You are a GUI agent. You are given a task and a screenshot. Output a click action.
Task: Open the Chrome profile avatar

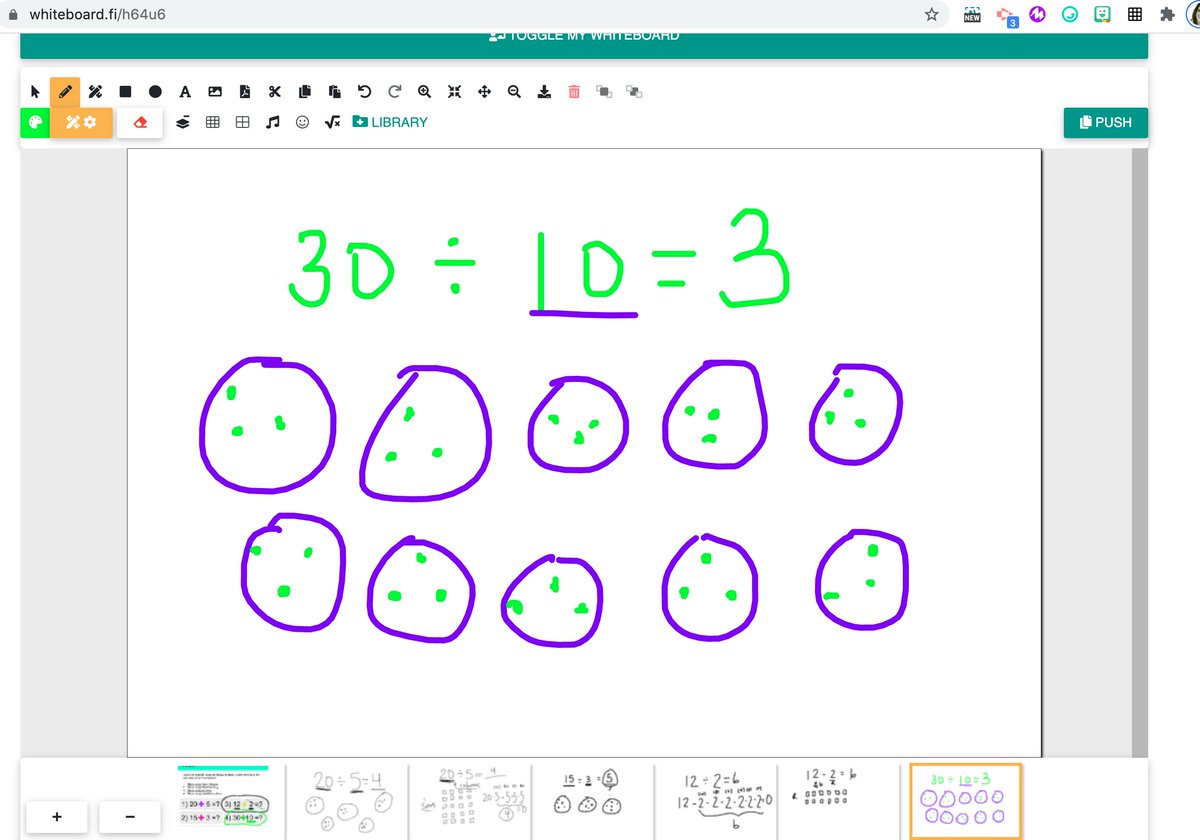[1194, 14]
